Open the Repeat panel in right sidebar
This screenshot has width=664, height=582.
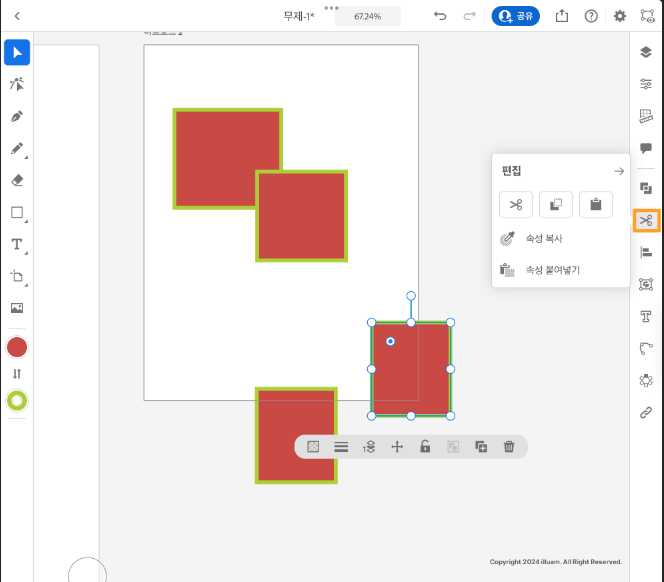pos(646,284)
